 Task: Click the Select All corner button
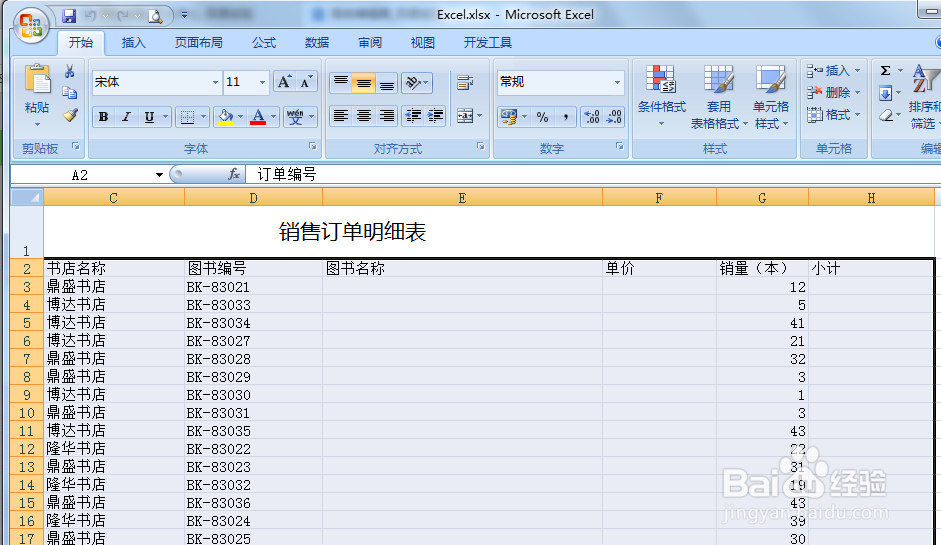[x=27, y=197]
